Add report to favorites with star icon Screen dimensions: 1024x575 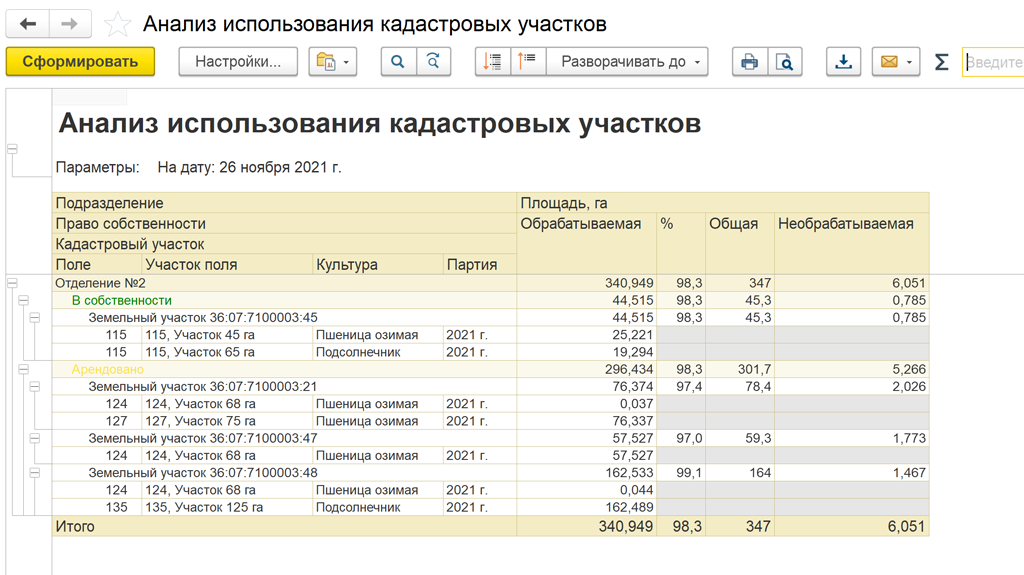(117, 25)
